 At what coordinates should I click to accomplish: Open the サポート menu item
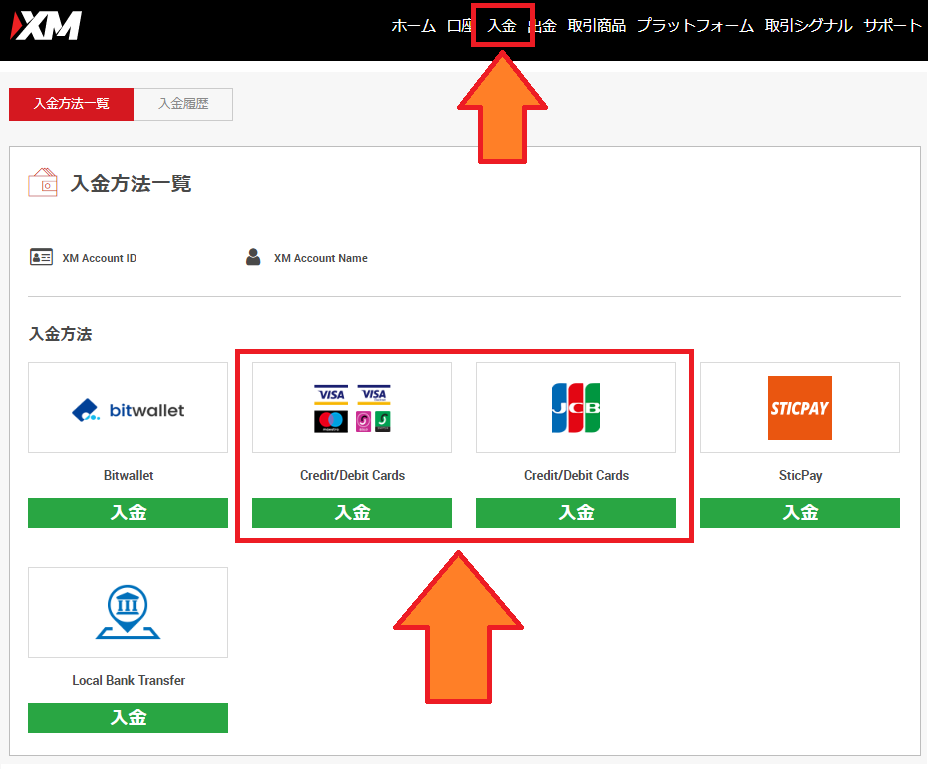pos(892,26)
